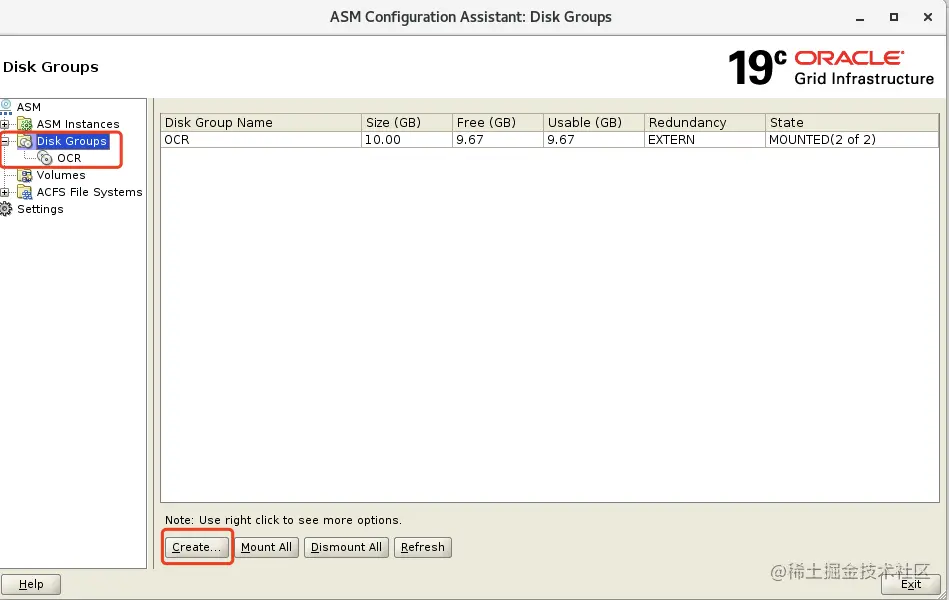Select the OCR row name cell

(x=261, y=140)
